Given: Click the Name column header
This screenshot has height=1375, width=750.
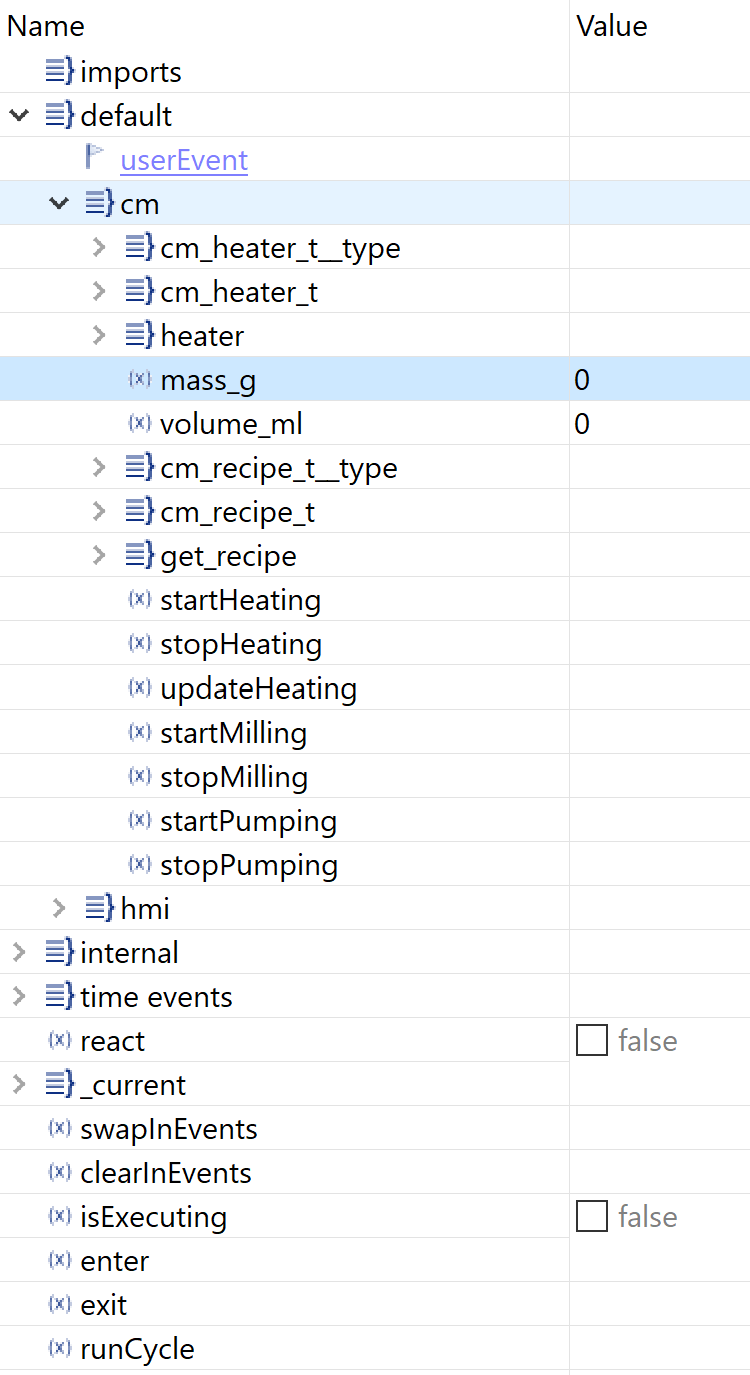Looking at the screenshot, I should click(x=45, y=26).
